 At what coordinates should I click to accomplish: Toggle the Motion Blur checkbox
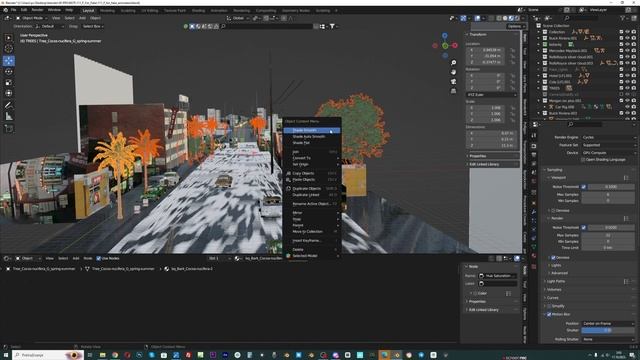[549, 314]
